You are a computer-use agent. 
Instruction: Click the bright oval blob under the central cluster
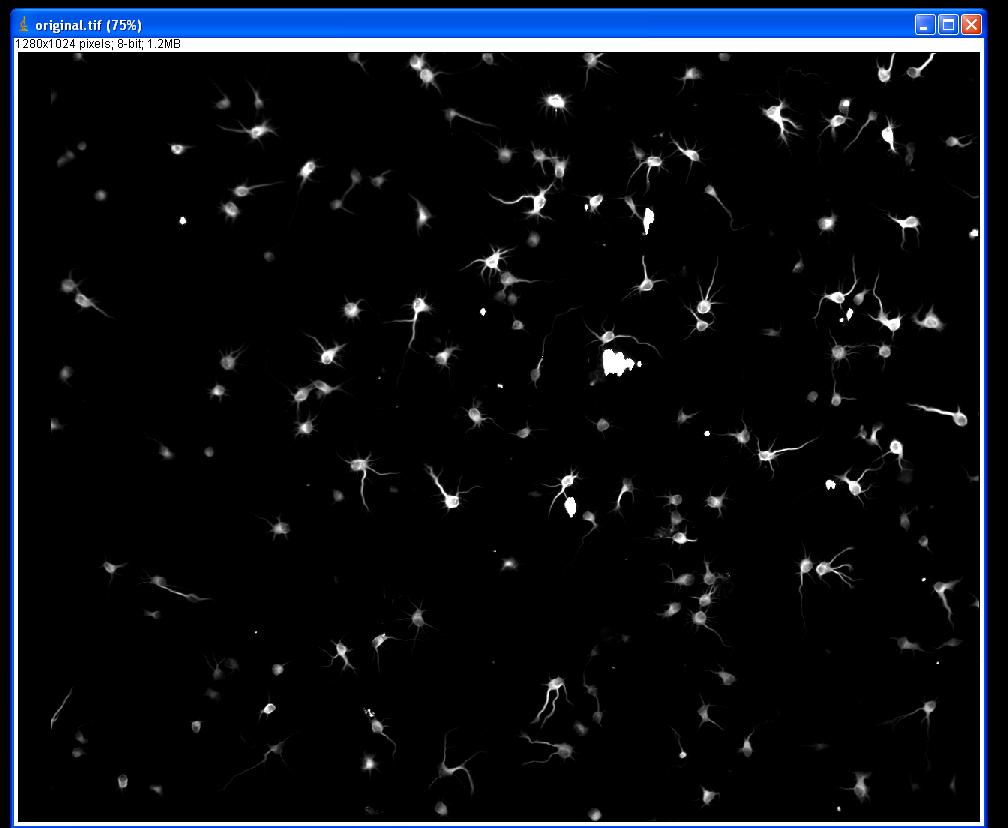tap(571, 507)
